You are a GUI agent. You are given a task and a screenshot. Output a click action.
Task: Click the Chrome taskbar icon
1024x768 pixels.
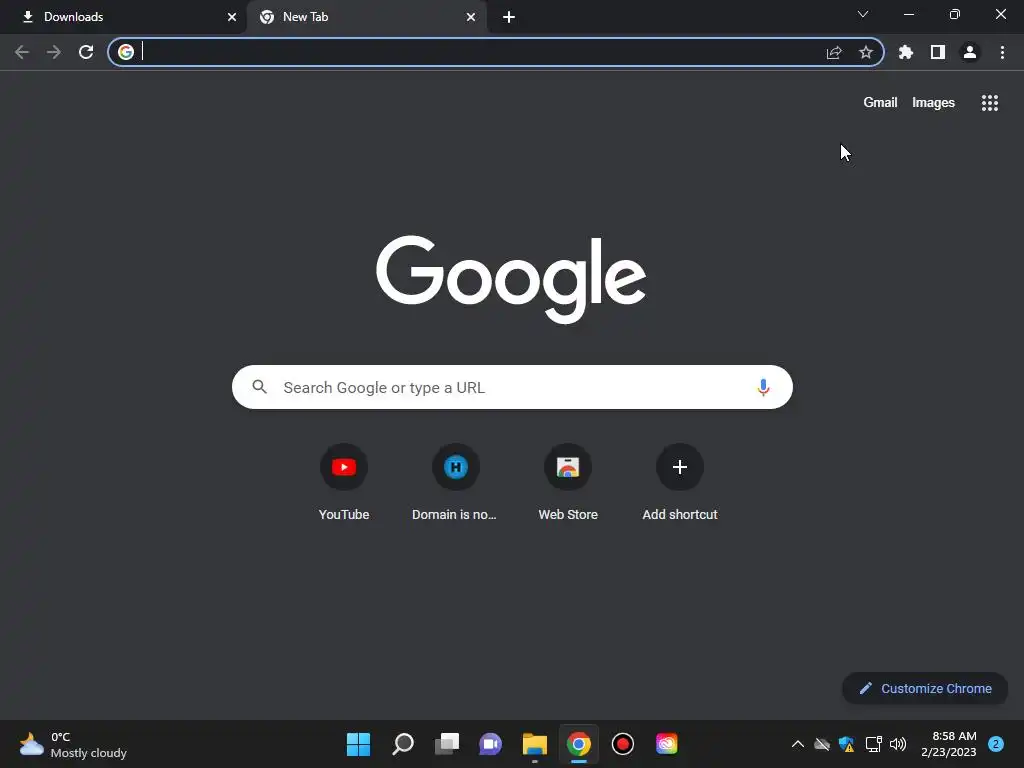point(579,744)
